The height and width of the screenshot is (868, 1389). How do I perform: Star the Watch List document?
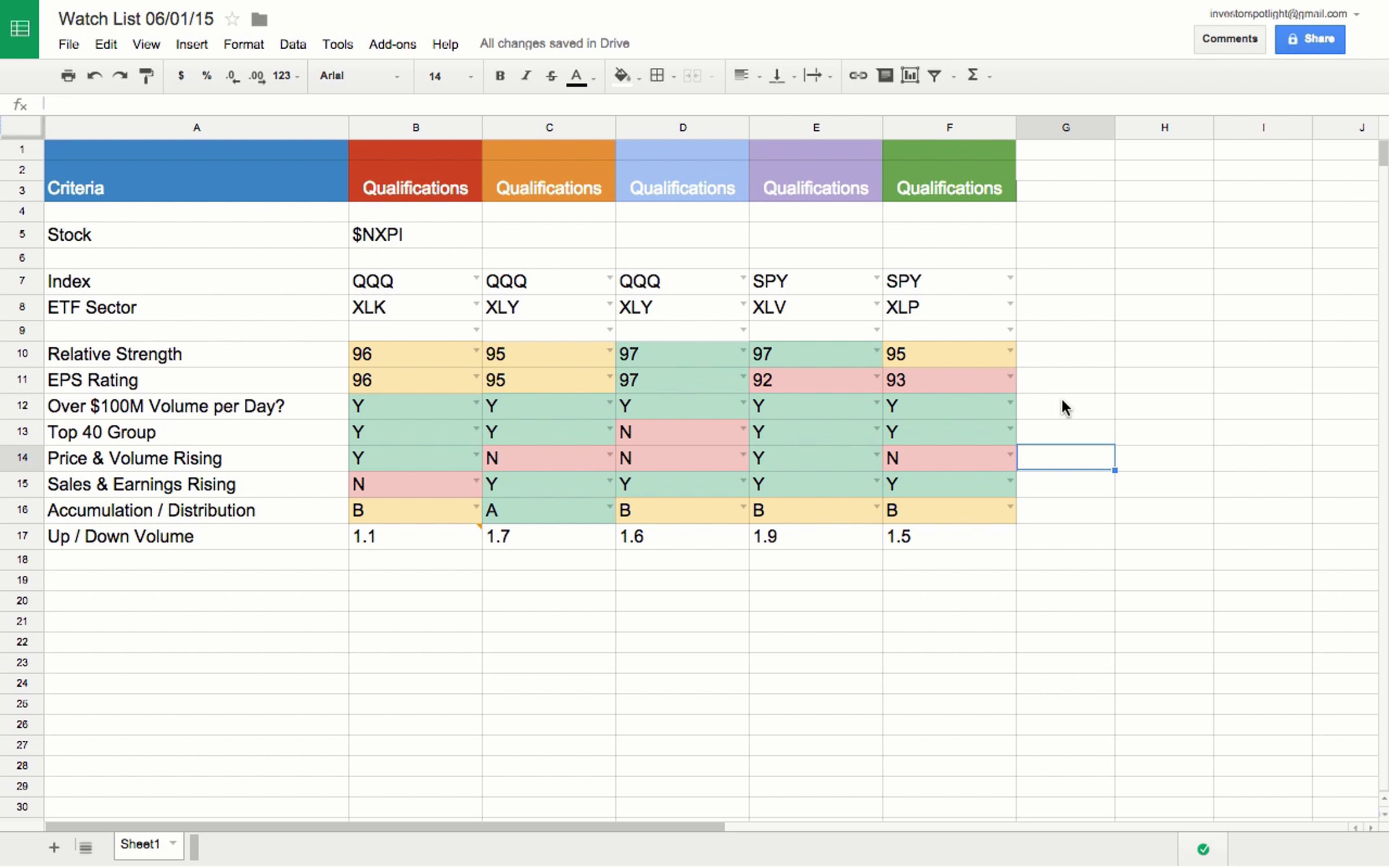[232, 20]
